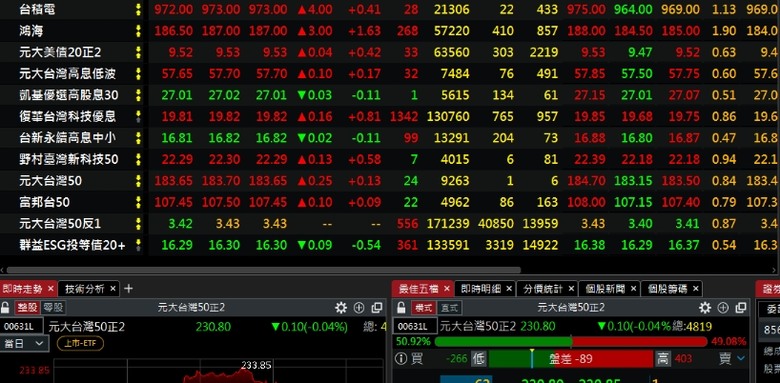Click the yellow dots icon for 鴻海
The width and height of the screenshot is (780, 383).
coord(138,31)
